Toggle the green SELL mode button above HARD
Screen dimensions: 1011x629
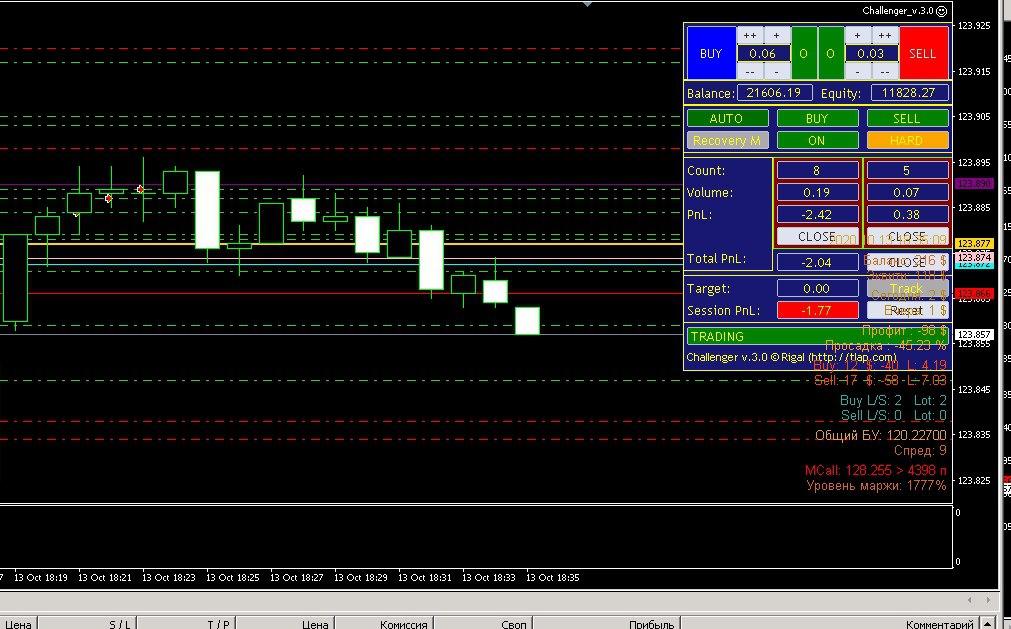(x=907, y=119)
